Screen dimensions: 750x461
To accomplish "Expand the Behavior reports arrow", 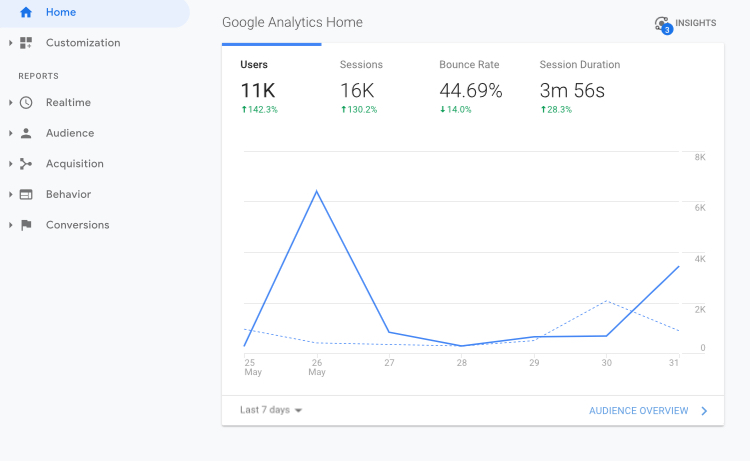I will coord(11,194).
